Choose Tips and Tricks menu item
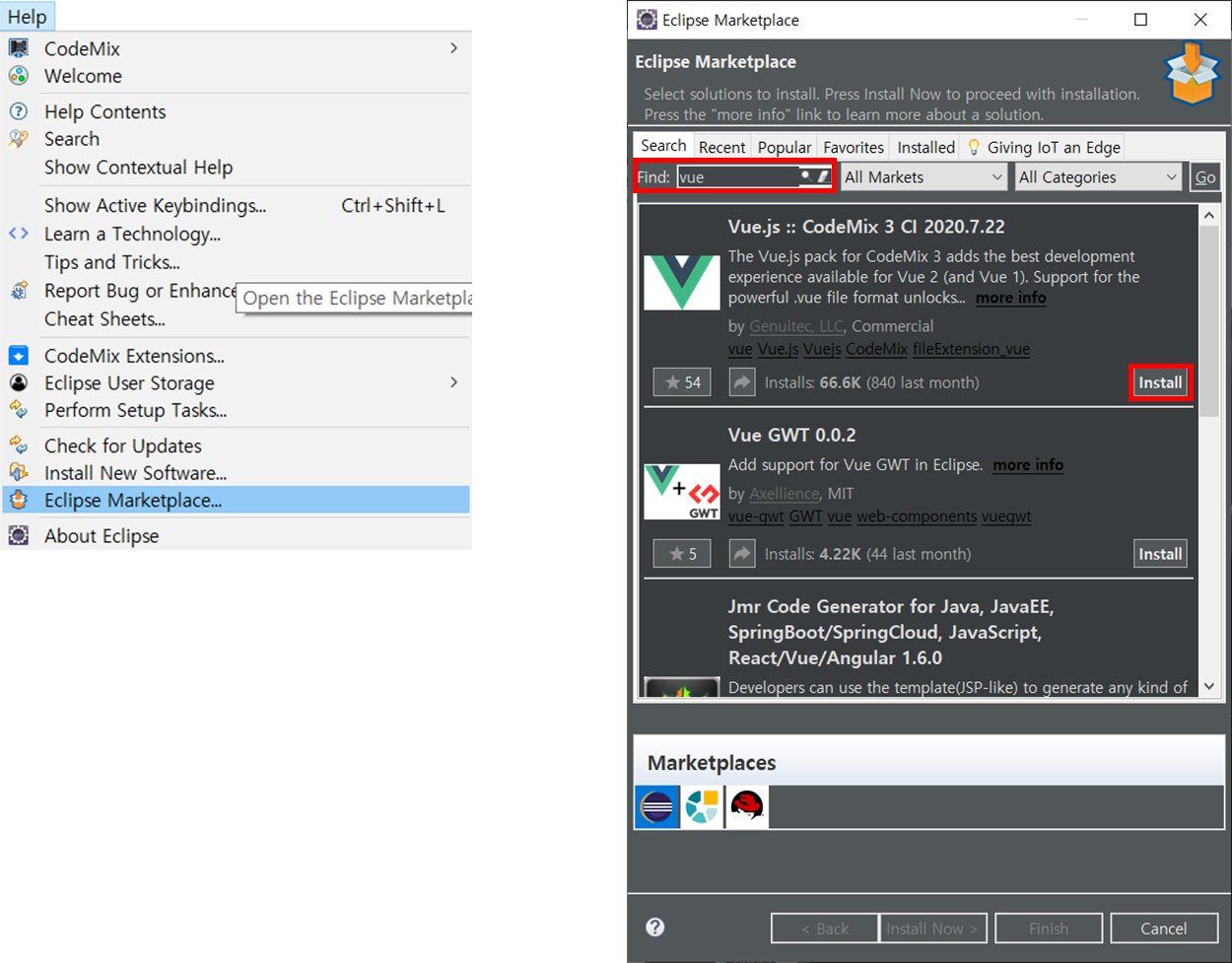Image resolution: width=1232 pixels, height=963 pixels. [237, 262]
